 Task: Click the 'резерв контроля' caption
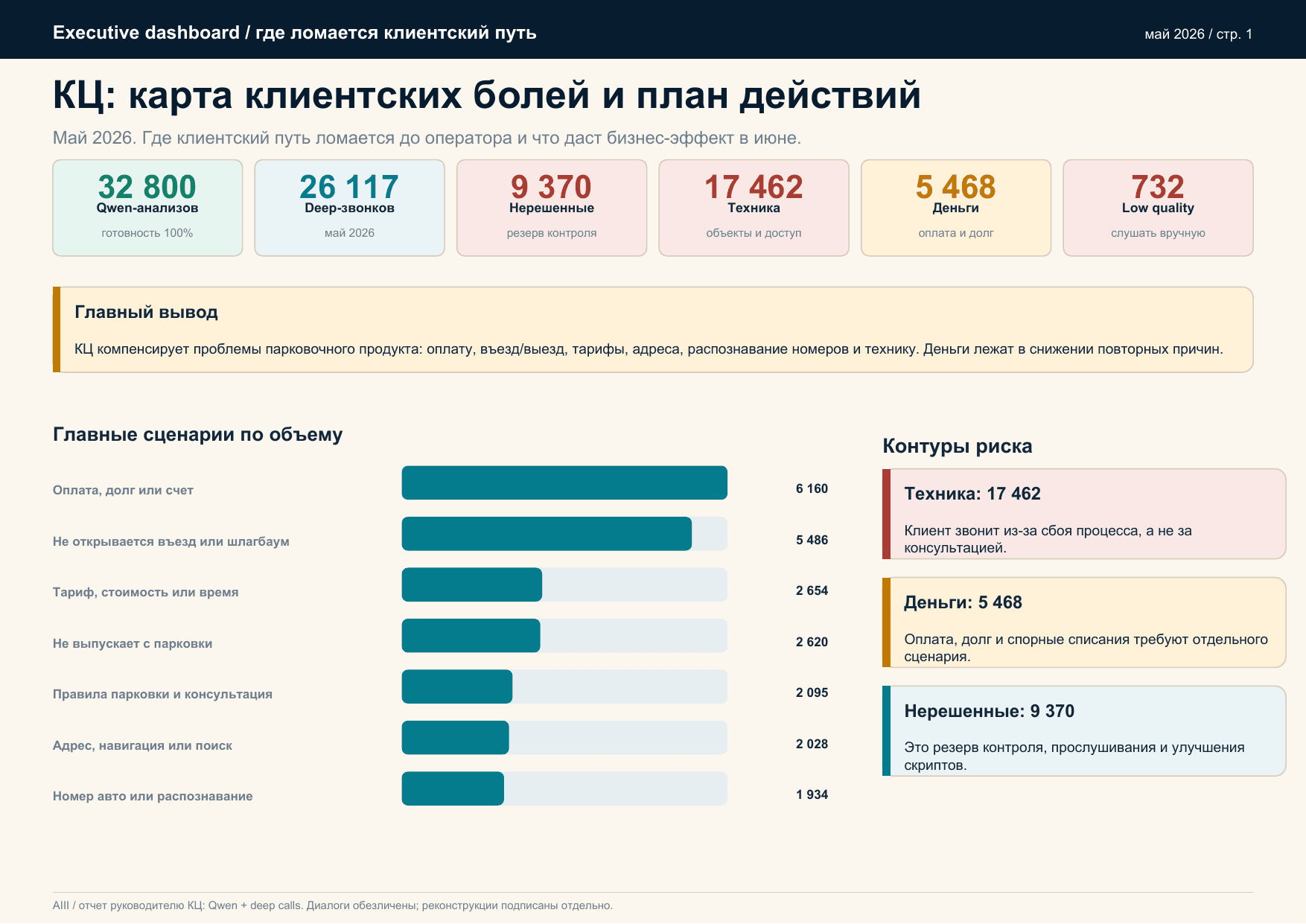(x=552, y=233)
